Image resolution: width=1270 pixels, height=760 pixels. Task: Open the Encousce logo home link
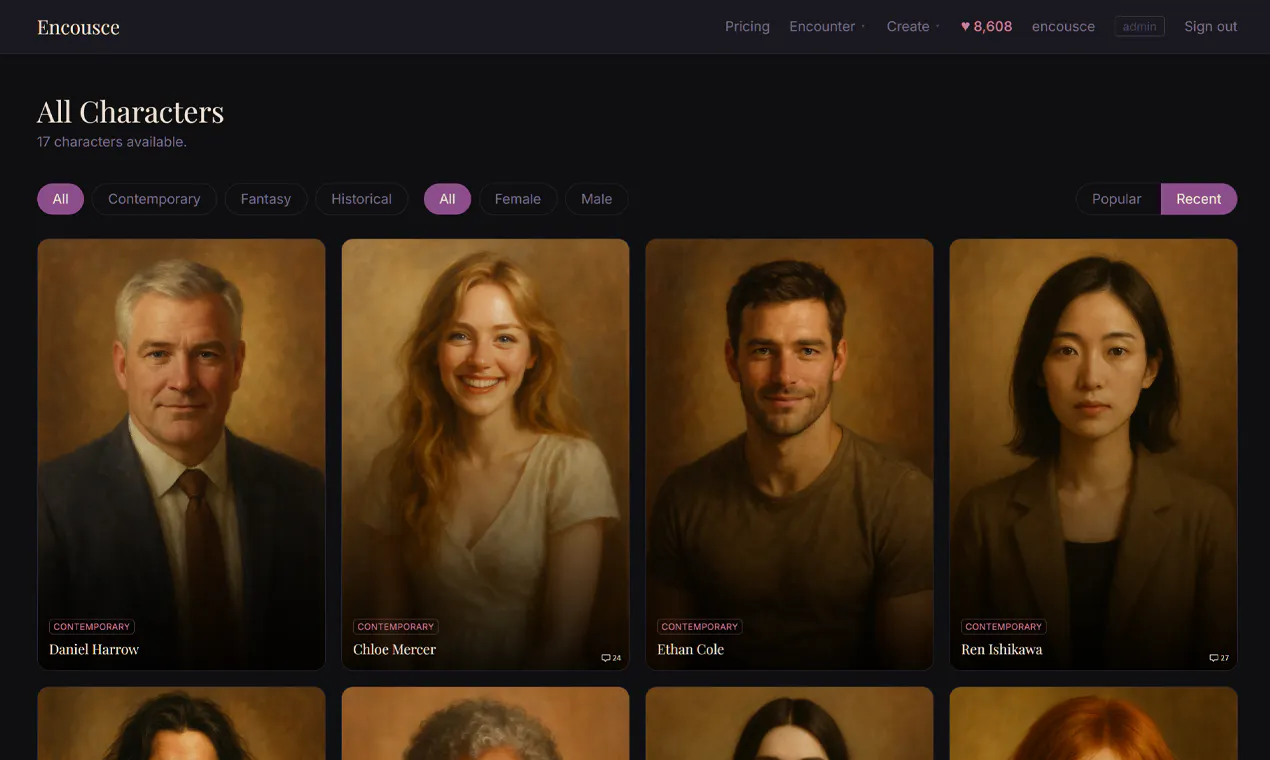point(78,27)
